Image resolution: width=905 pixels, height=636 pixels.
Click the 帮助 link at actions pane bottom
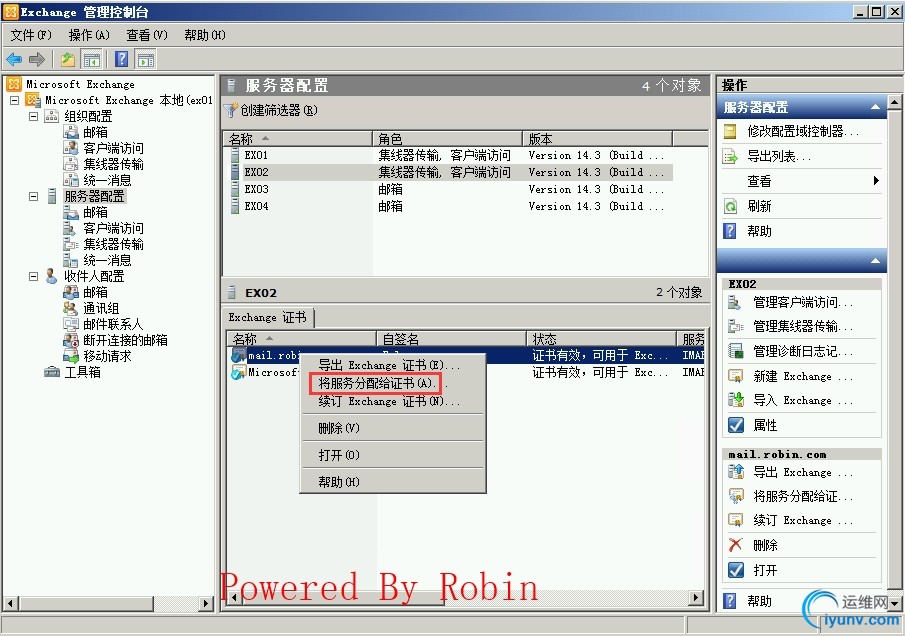click(x=760, y=601)
